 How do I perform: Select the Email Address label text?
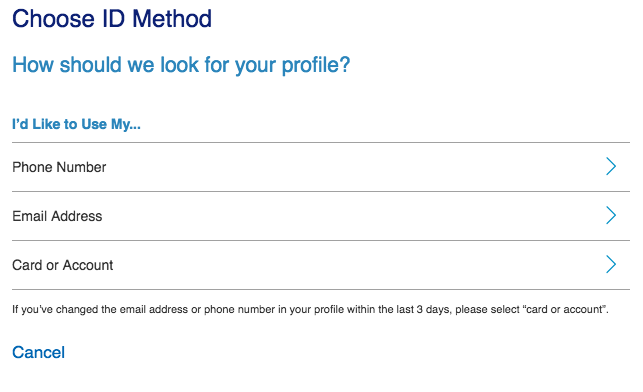tap(57, 216)
